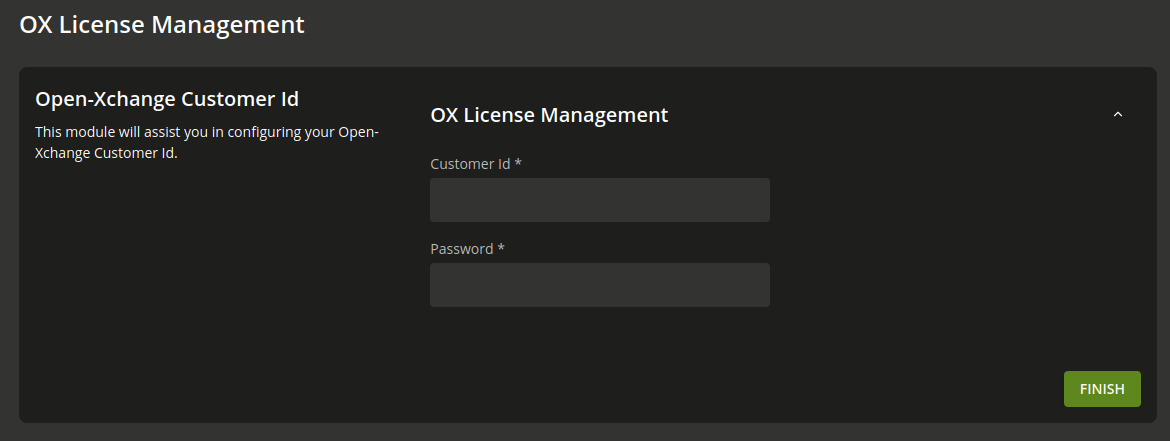Focus the Password input field
Viewport: 1170px width, 441px height.
599,285
